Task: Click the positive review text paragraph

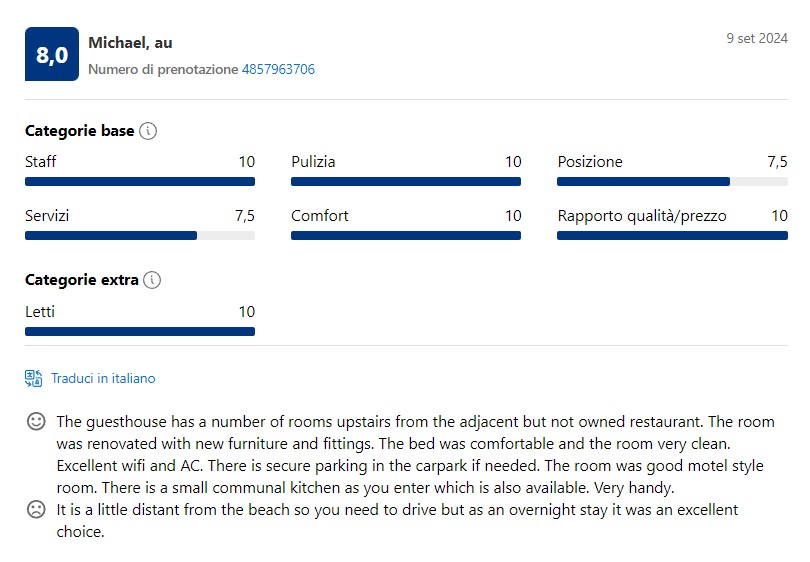Action: [415, 455]
